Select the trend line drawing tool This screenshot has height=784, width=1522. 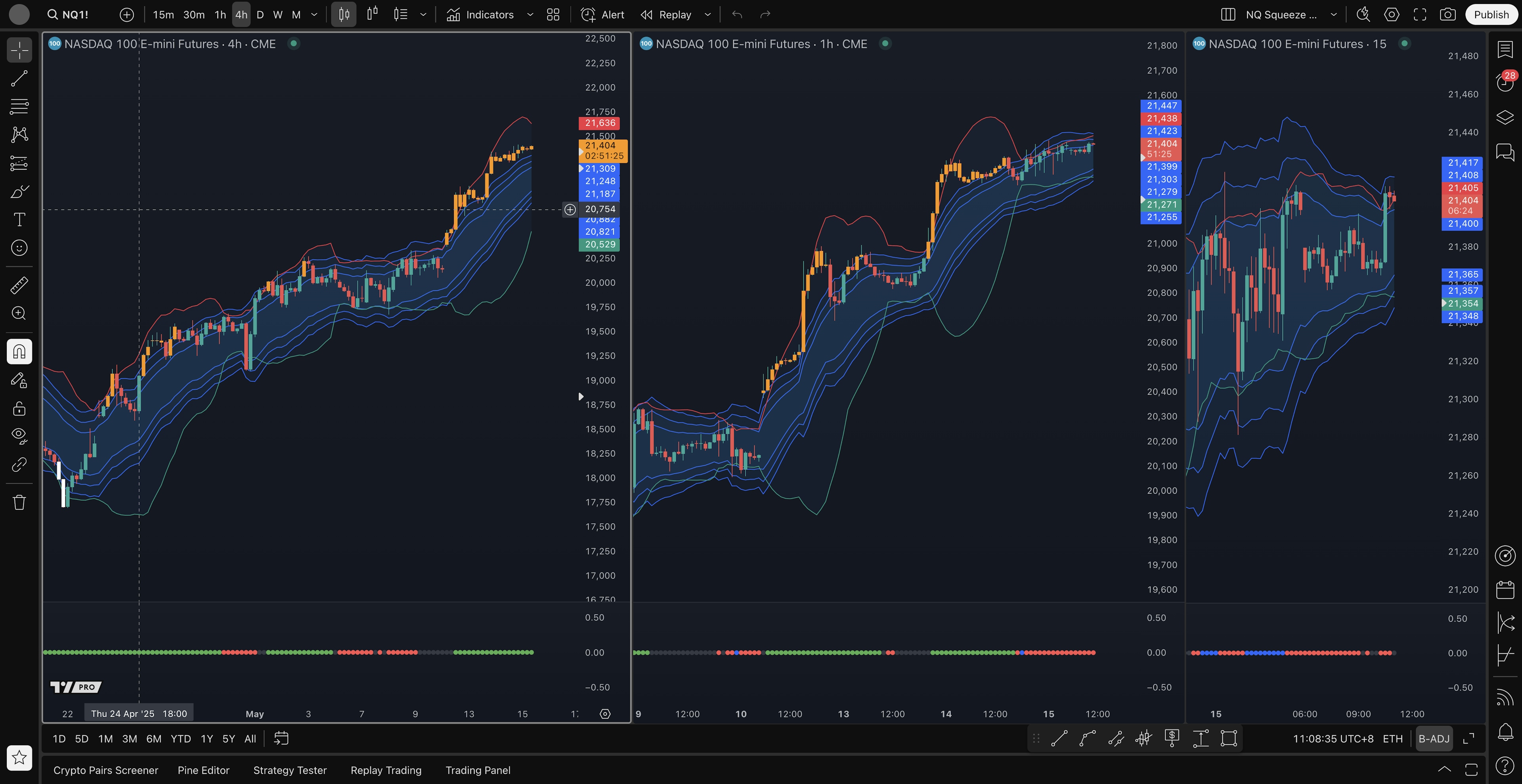tap(19, 78)
